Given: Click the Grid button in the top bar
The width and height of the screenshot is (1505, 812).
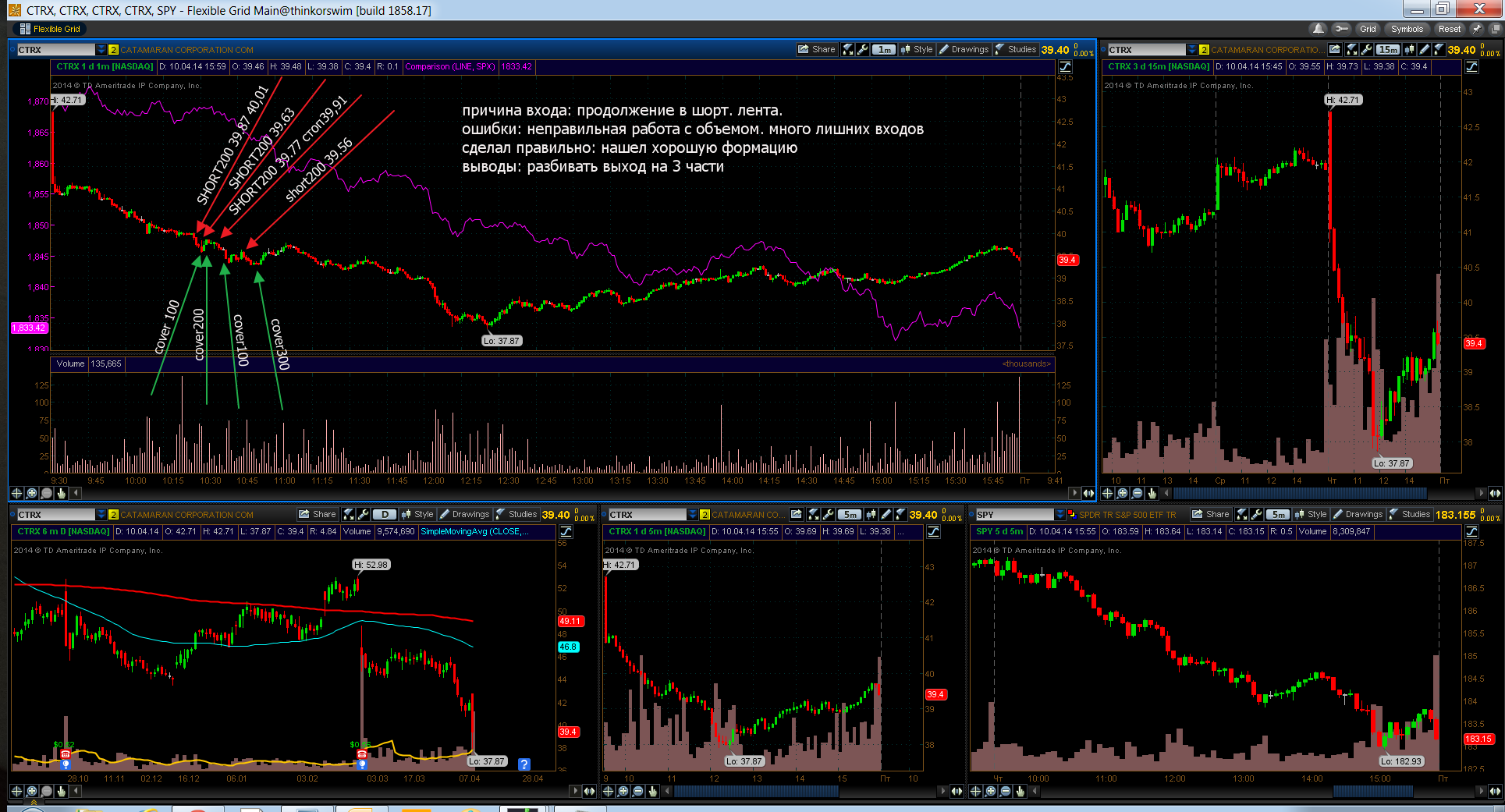Looking at the screenshot, I should tap(1368, 29).
